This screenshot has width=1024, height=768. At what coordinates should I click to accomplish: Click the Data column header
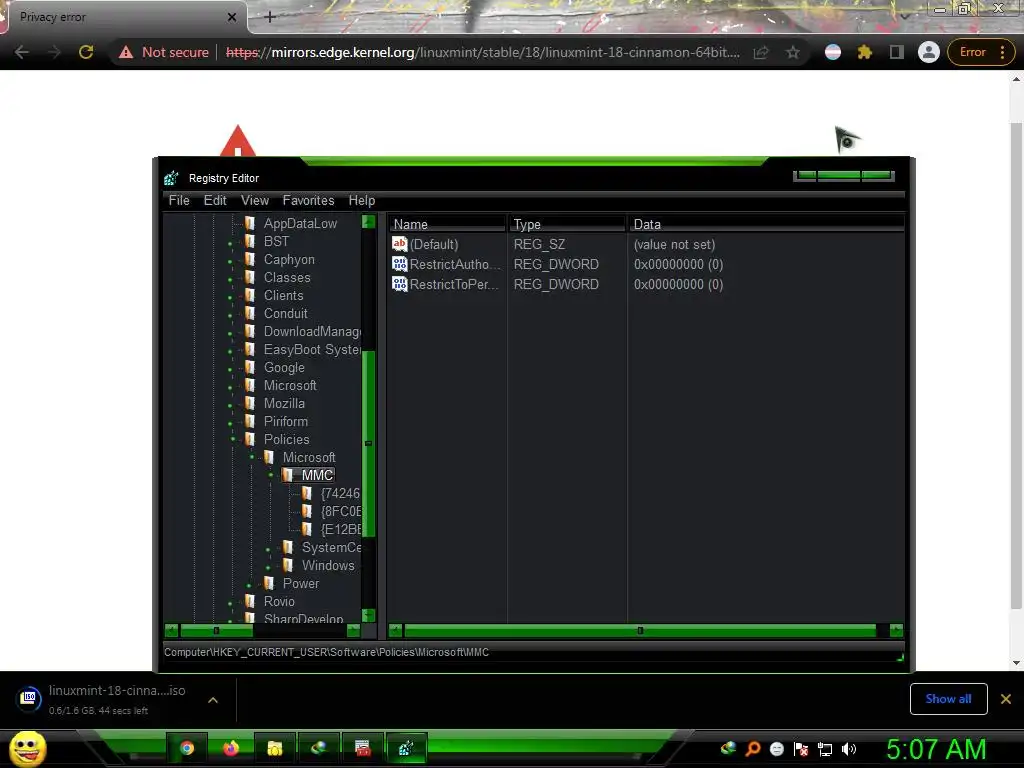tap(766, 224)
